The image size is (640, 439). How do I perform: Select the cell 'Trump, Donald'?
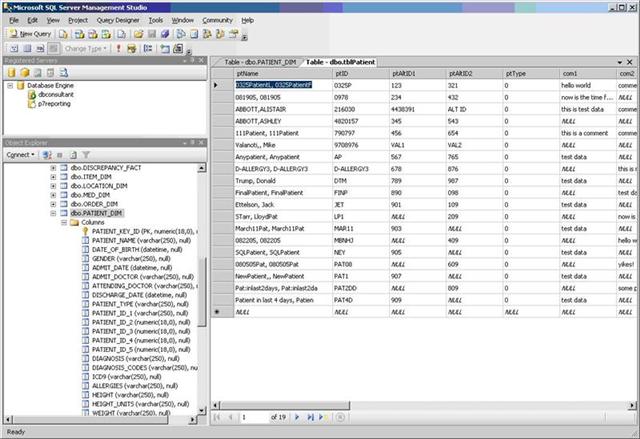point(283,181)
